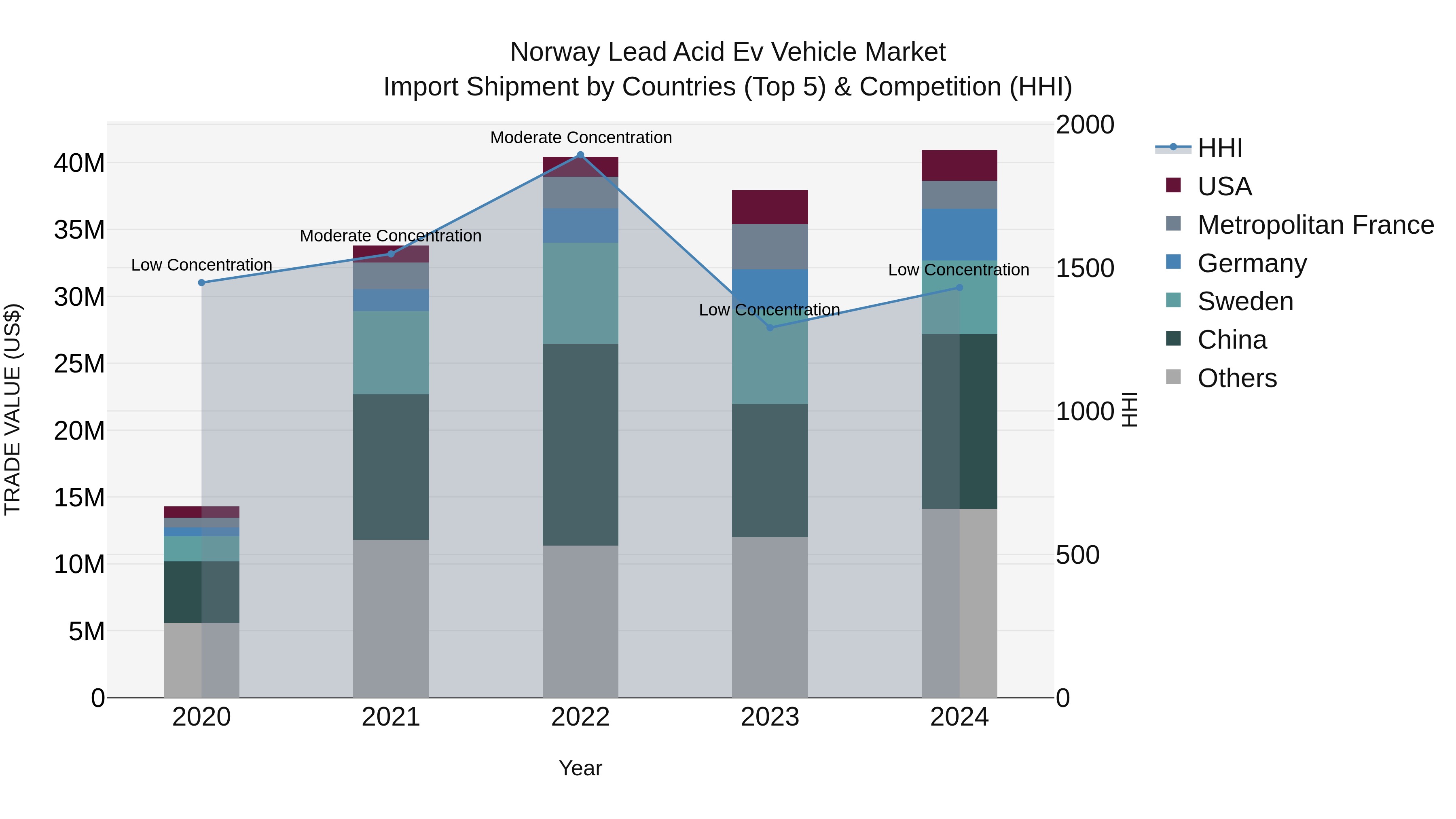This screenshot has height=819, width=1456.
Task: Click the 2024 'Low Concentration' annotation
Action: (x=959, y=270)
